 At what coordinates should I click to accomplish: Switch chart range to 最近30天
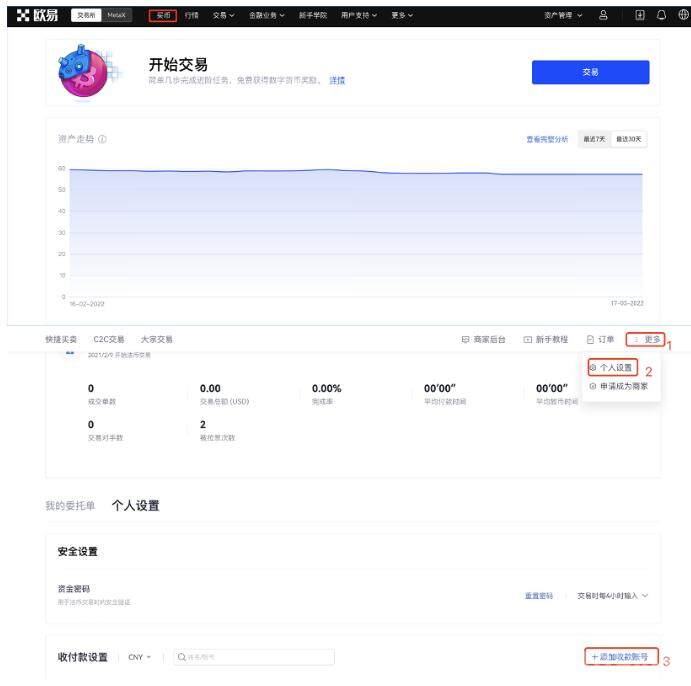click(x=630, y=139)
